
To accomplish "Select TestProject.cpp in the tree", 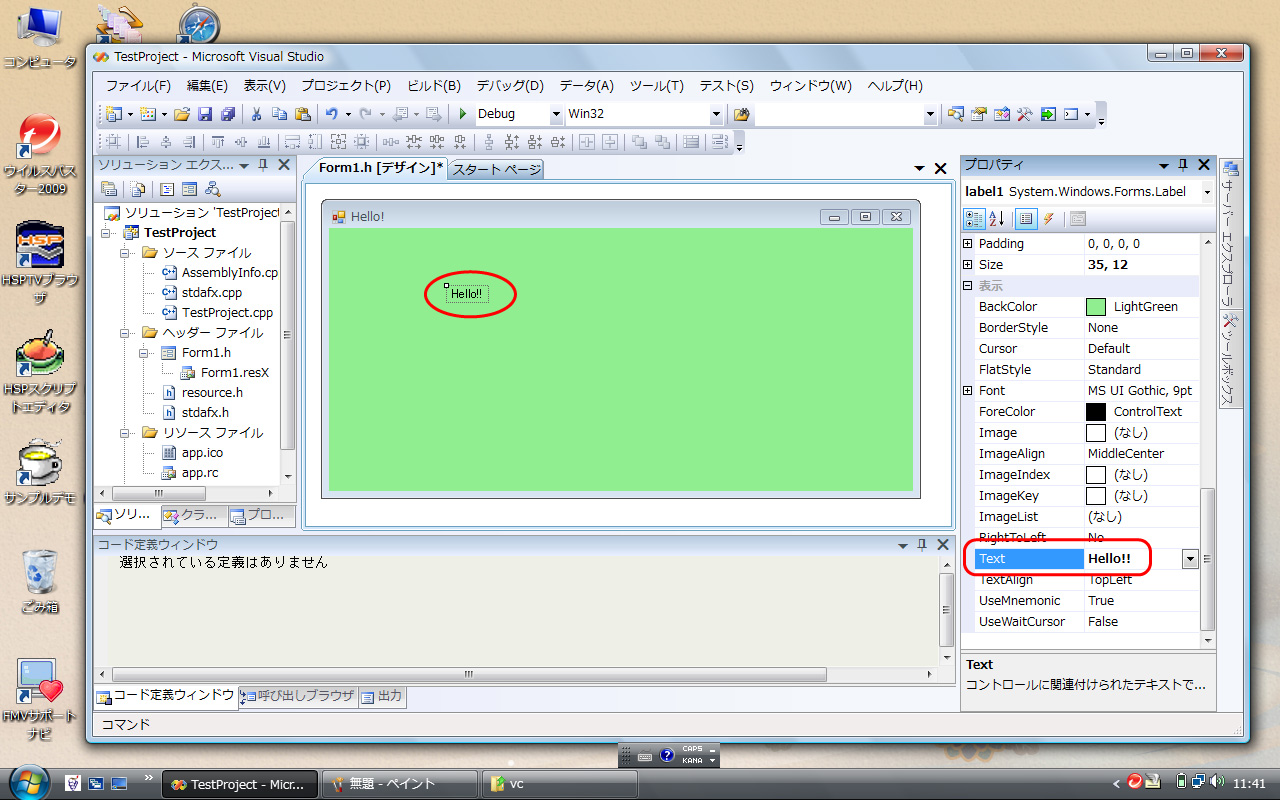I will pyautogui.click(x=227, y=313).
